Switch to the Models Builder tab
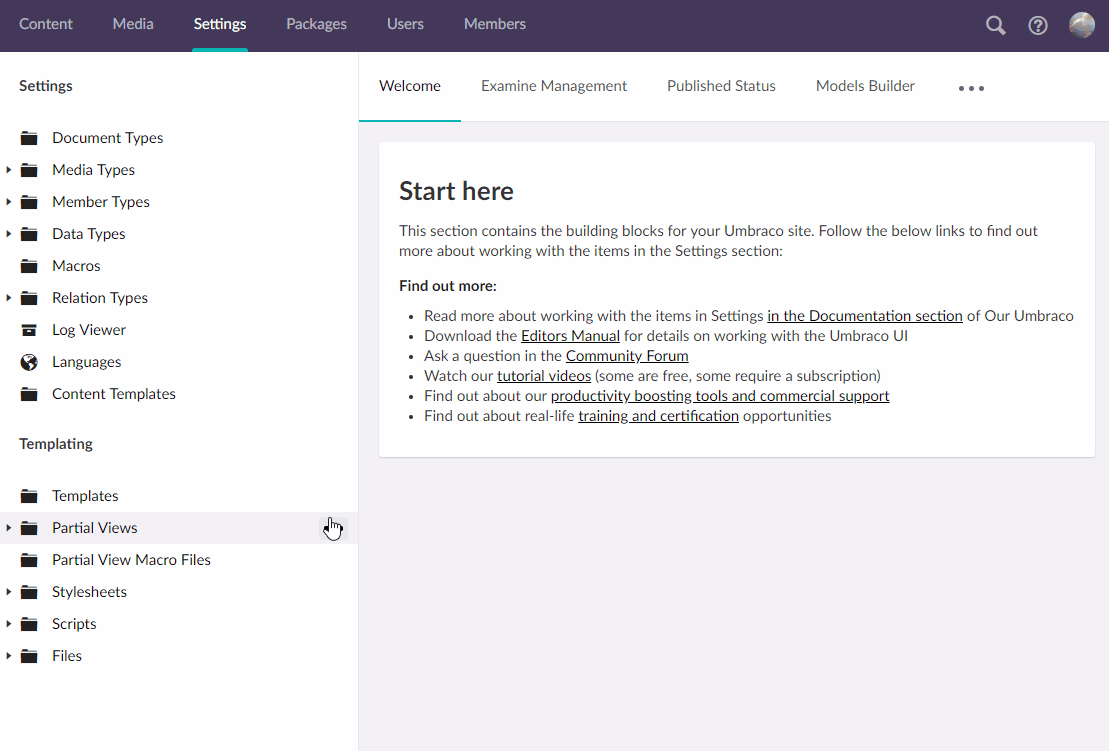Image resolution: width=1109 pixels, height=751 pixels. tap(865, 86)
